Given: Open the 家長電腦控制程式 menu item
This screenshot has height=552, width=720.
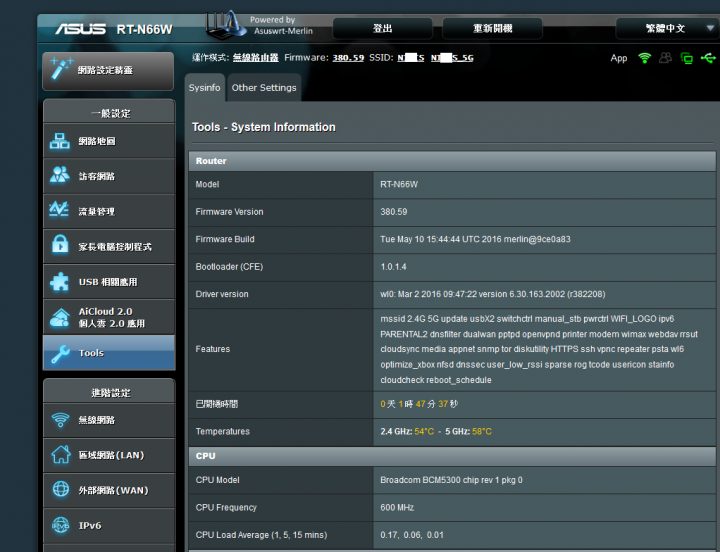Looking at the screenshot, I should [x=109, y=247].
